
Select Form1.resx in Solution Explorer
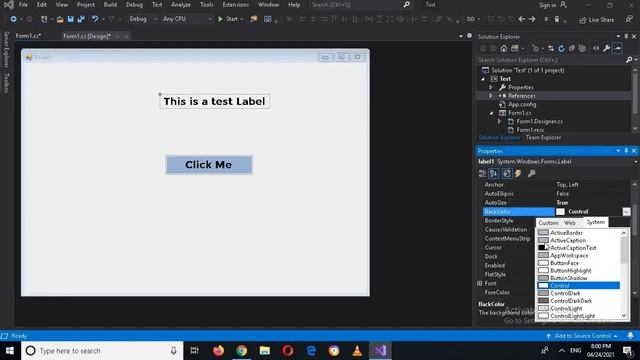530,130
